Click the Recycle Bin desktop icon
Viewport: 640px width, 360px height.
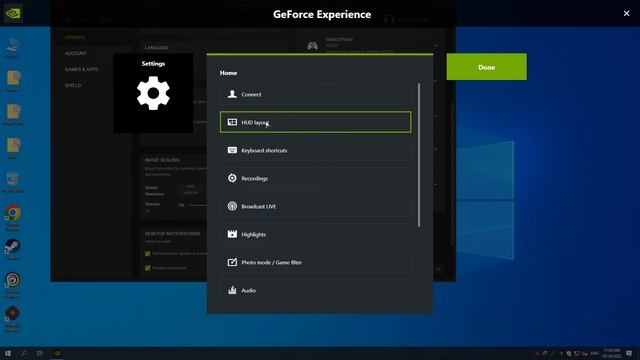pyautogui.click(x=13, y=182)
